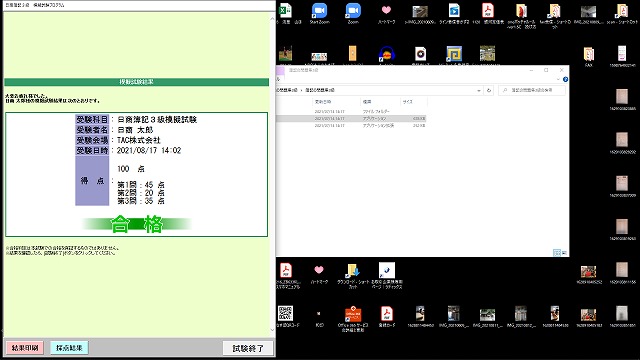Expand the Explorer ribbon chevron

(x=558, y=80)
